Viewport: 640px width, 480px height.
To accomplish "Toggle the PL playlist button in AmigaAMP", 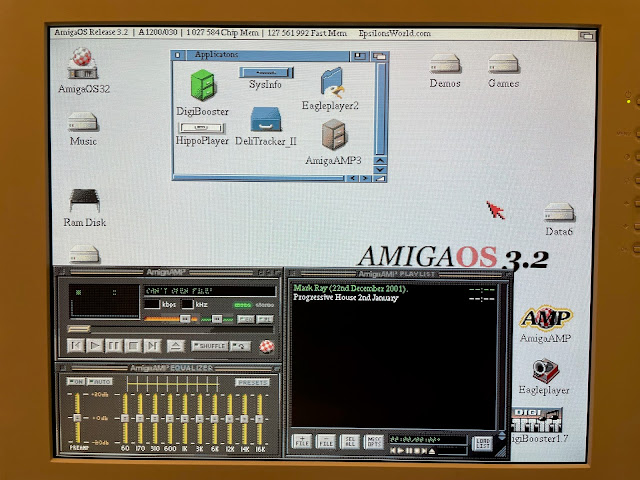I will (x=265, y=319).
